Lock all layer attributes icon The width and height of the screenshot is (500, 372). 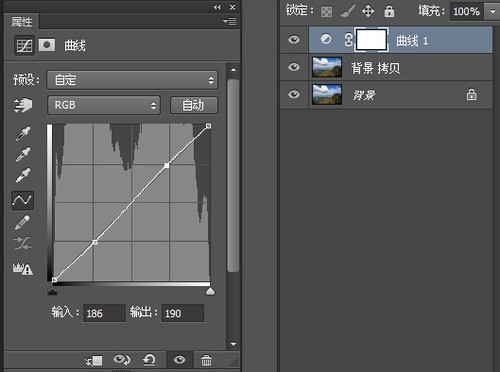[389, 11]
